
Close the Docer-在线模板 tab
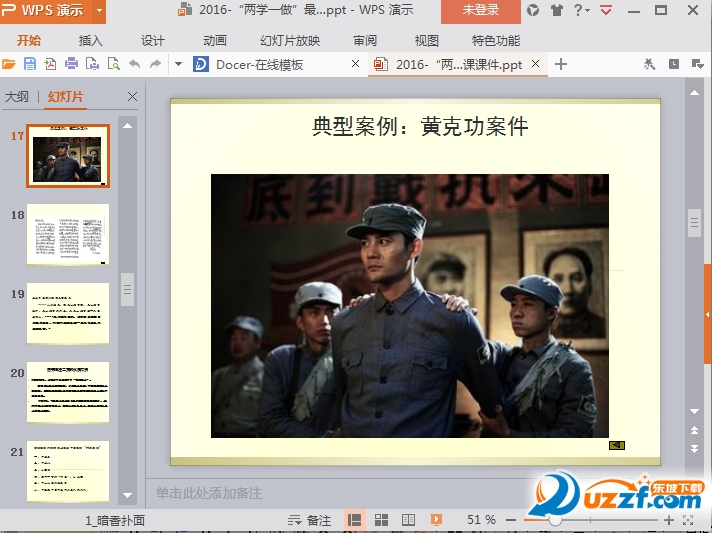point(356,64)
